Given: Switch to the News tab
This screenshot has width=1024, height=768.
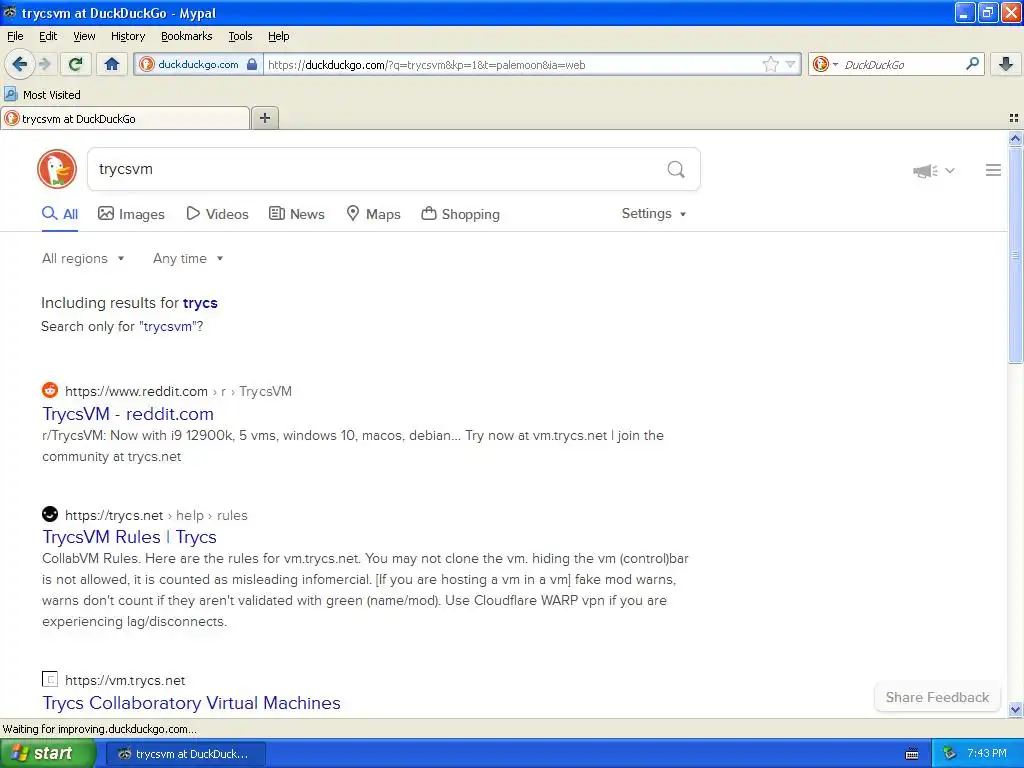Looking at the screenshot, I should pos(297,214).
